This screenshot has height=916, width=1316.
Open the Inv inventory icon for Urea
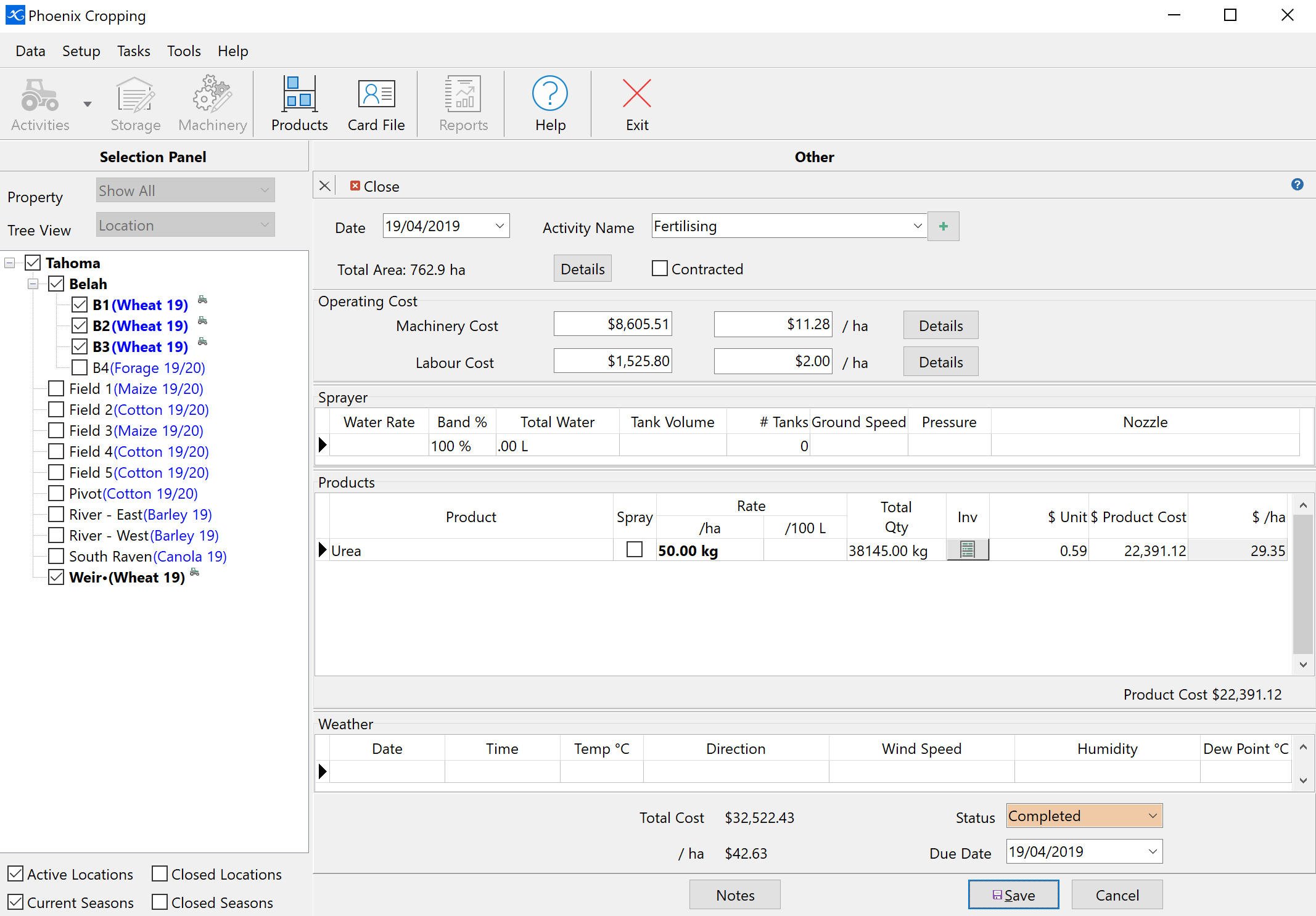(x=968, y=549)
